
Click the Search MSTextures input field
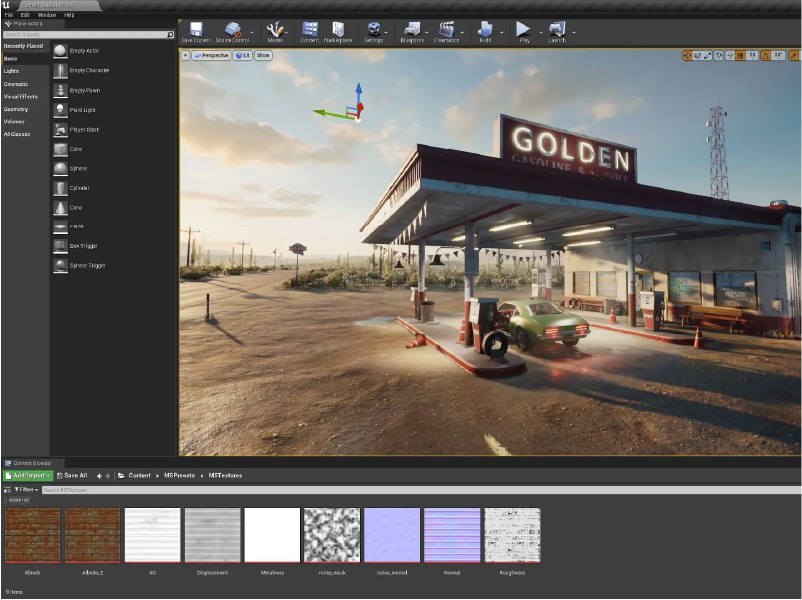421,490
